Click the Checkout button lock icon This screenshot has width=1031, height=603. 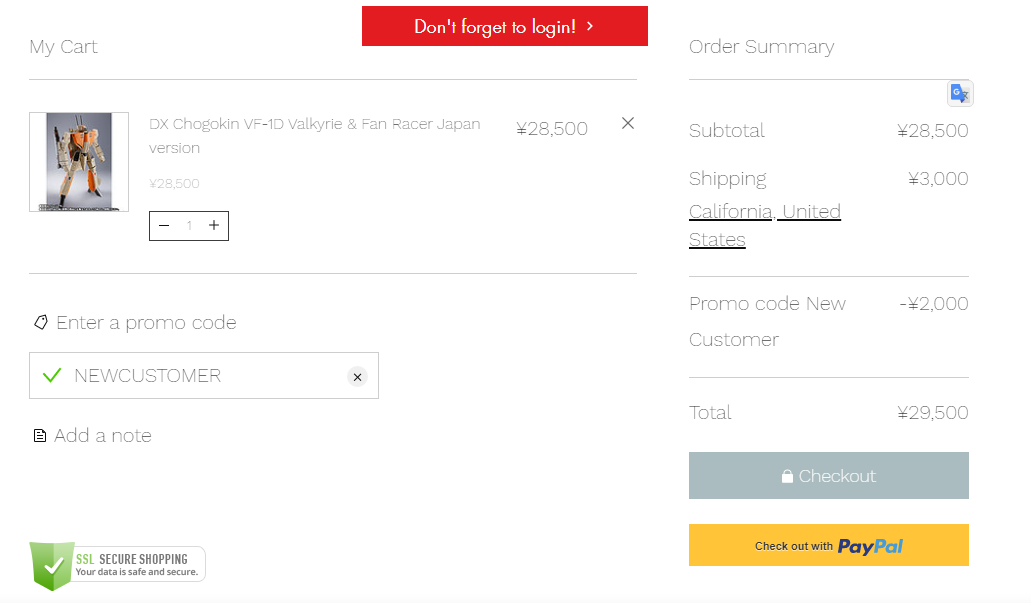[787, 476]
